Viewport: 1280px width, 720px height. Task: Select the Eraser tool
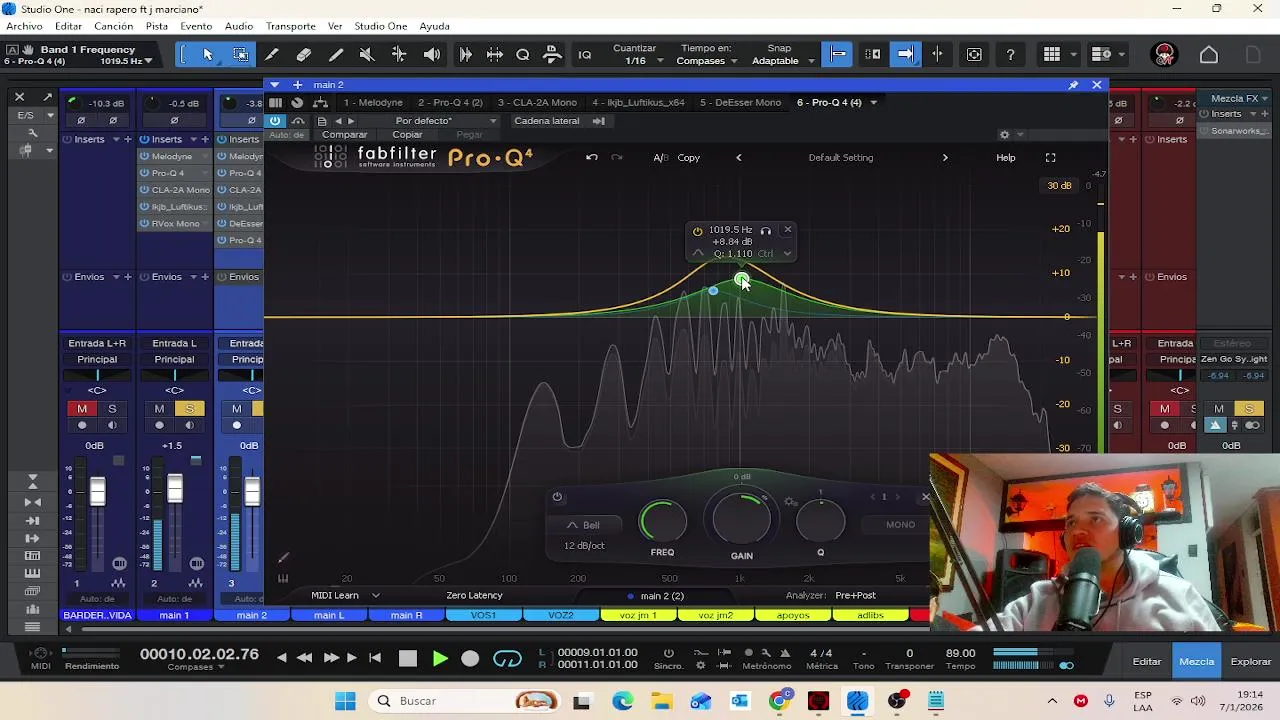(x=304, y=55)
